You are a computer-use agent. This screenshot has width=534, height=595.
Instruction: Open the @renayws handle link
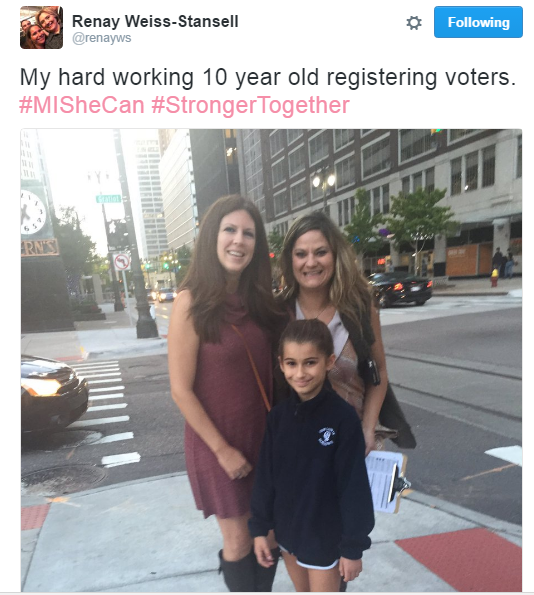(x=102, y=38)
